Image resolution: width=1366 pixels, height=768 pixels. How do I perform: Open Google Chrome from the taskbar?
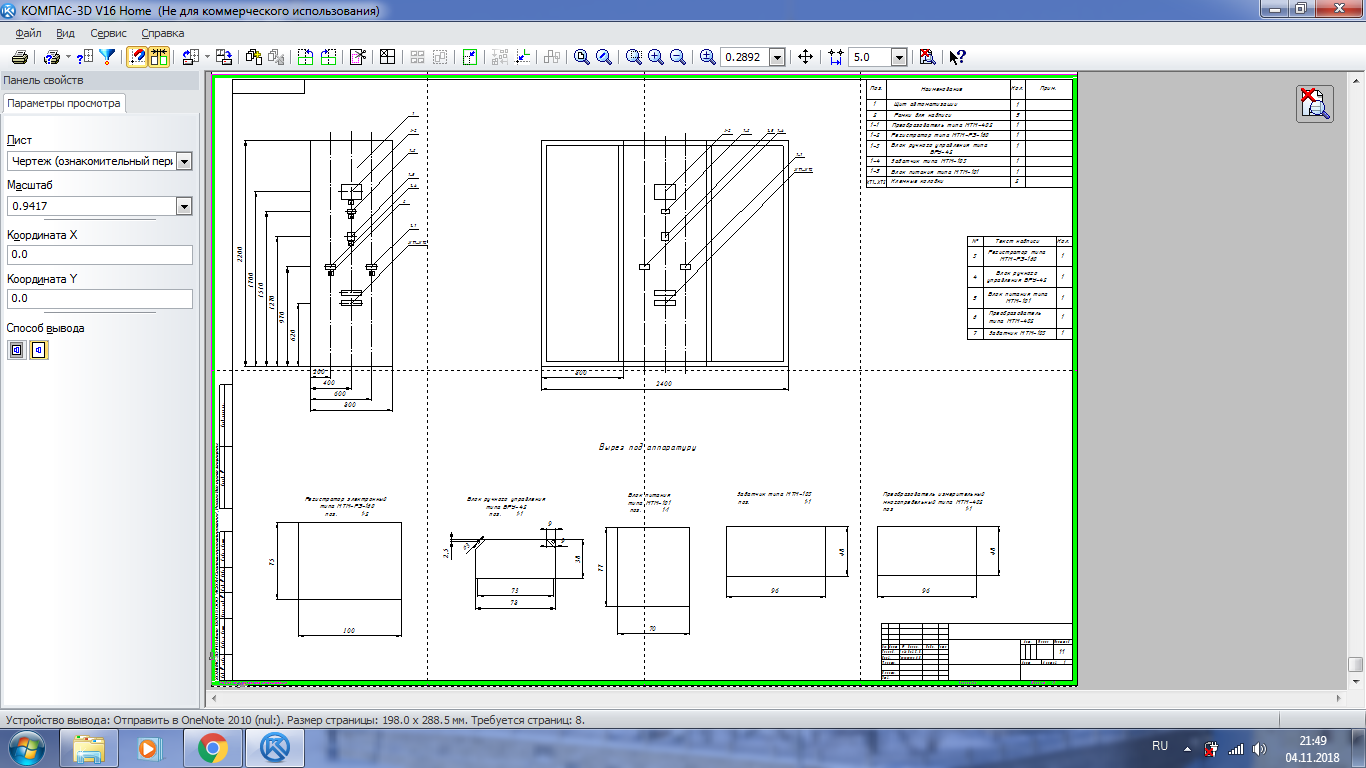click(x=211, y=747)
